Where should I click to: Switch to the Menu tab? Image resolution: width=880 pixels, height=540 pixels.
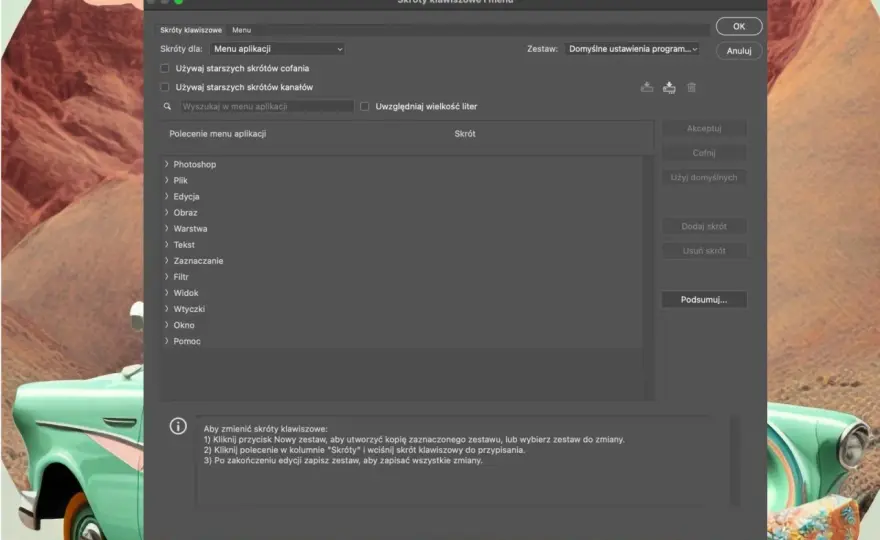(241, 30)
